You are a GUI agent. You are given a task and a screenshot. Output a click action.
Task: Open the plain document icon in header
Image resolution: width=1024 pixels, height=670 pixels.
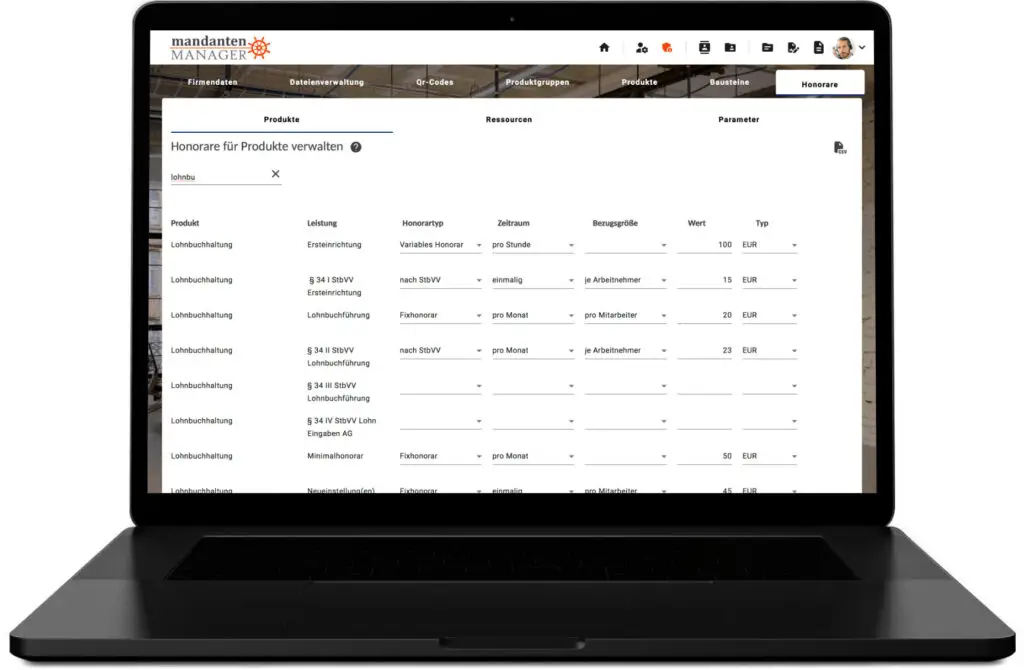coord(818,47)
